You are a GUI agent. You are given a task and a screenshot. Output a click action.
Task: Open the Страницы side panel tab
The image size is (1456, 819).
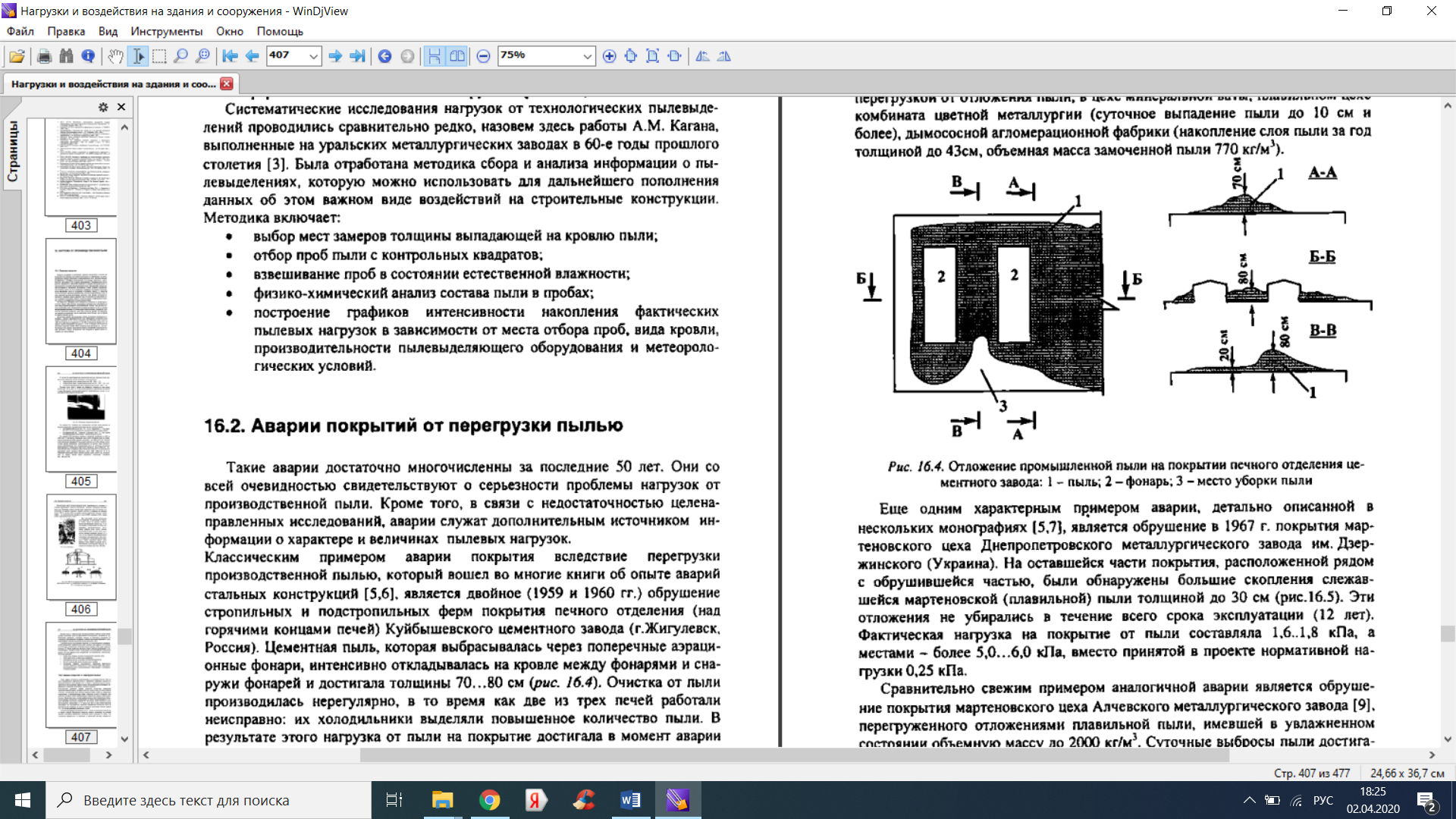coord(13,152)
